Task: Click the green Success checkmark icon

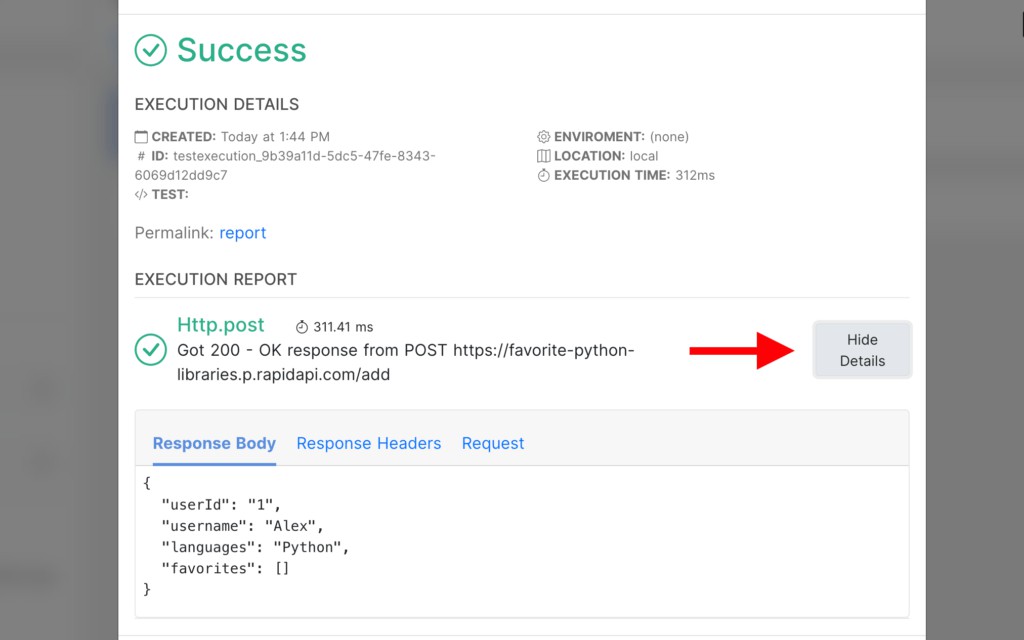Action: point(151,50)
